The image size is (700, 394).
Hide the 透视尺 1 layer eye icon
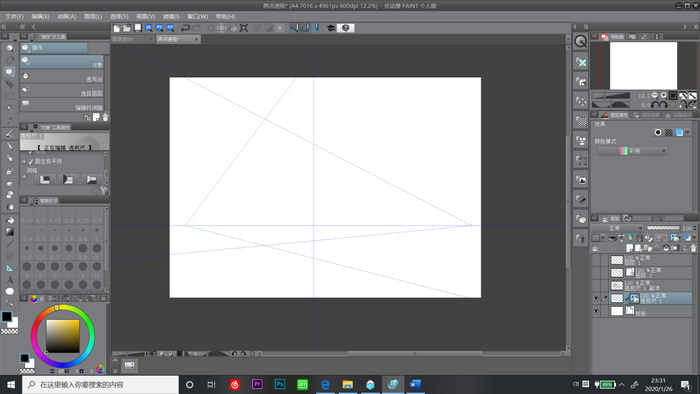click(596, 299)
